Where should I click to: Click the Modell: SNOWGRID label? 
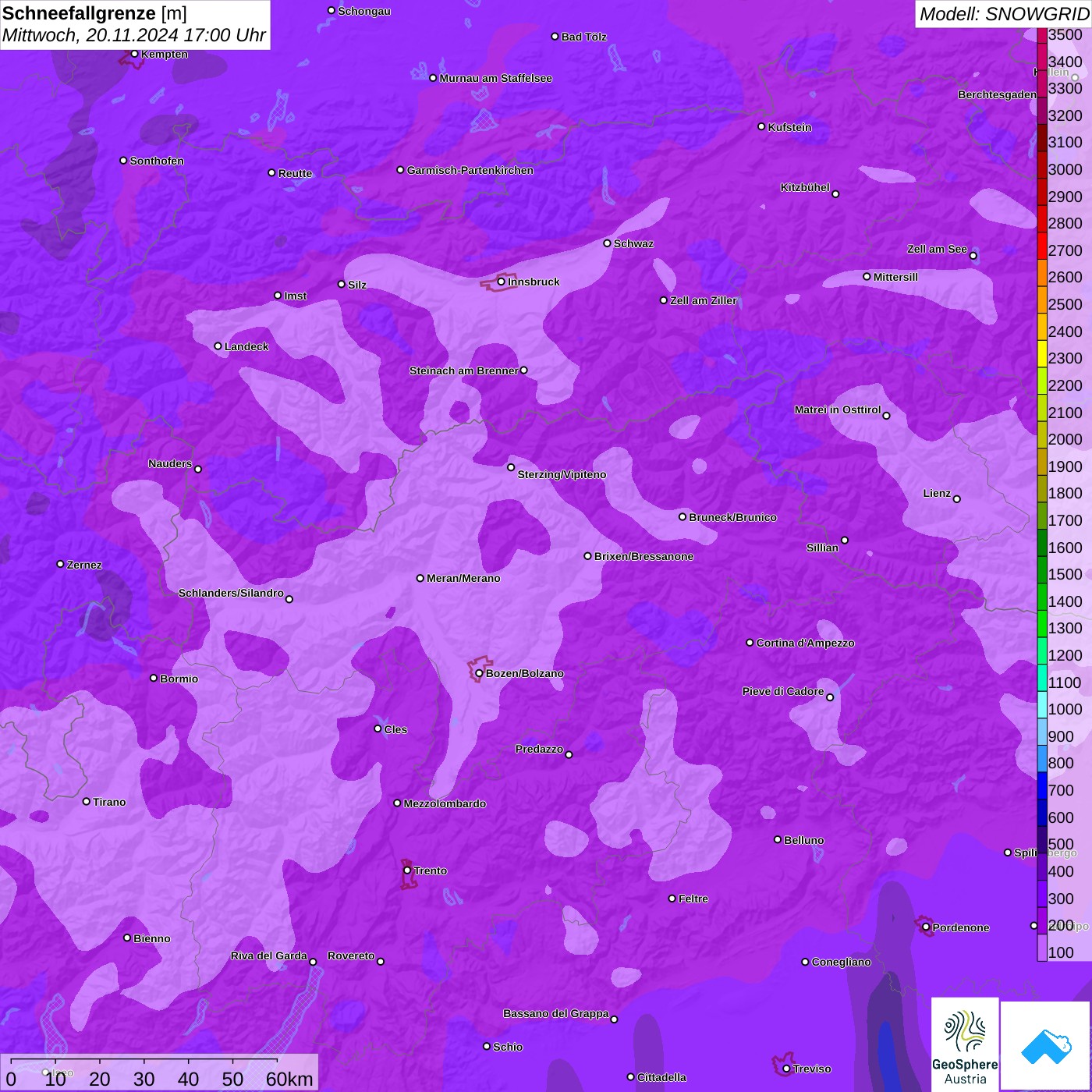click(x=1003, y=13)
